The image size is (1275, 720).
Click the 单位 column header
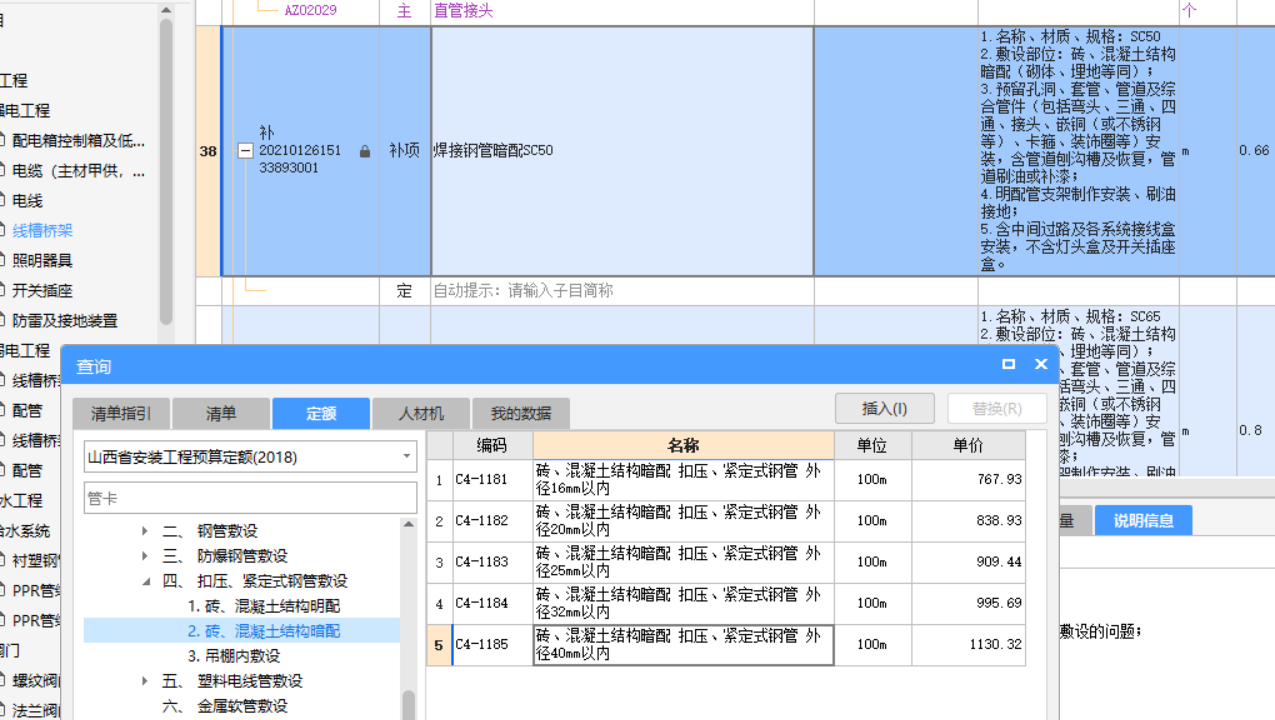[x=872, y=445]
